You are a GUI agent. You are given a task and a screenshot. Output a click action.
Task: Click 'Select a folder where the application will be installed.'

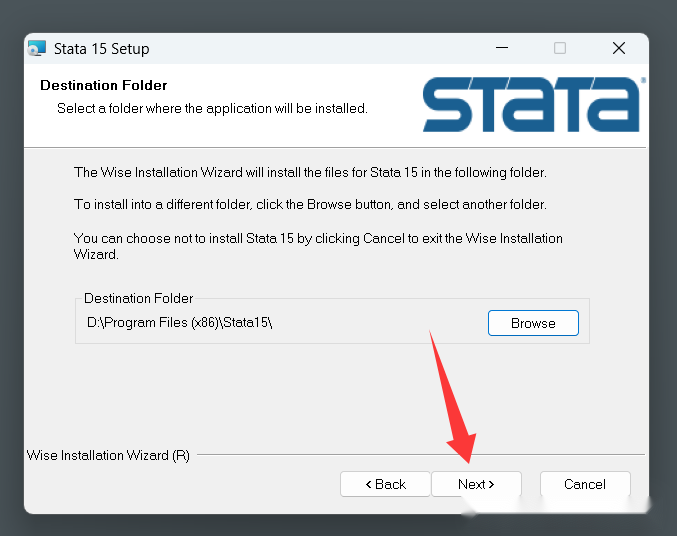coord(212,108)
